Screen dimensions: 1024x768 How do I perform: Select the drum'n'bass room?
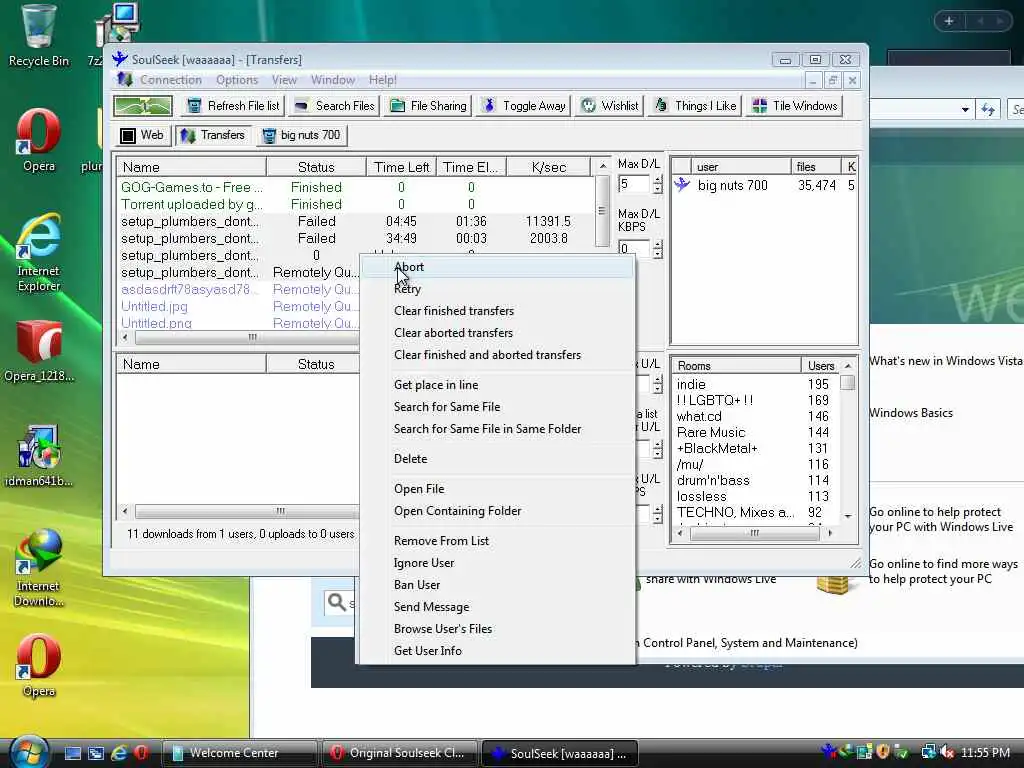[756, 480]
